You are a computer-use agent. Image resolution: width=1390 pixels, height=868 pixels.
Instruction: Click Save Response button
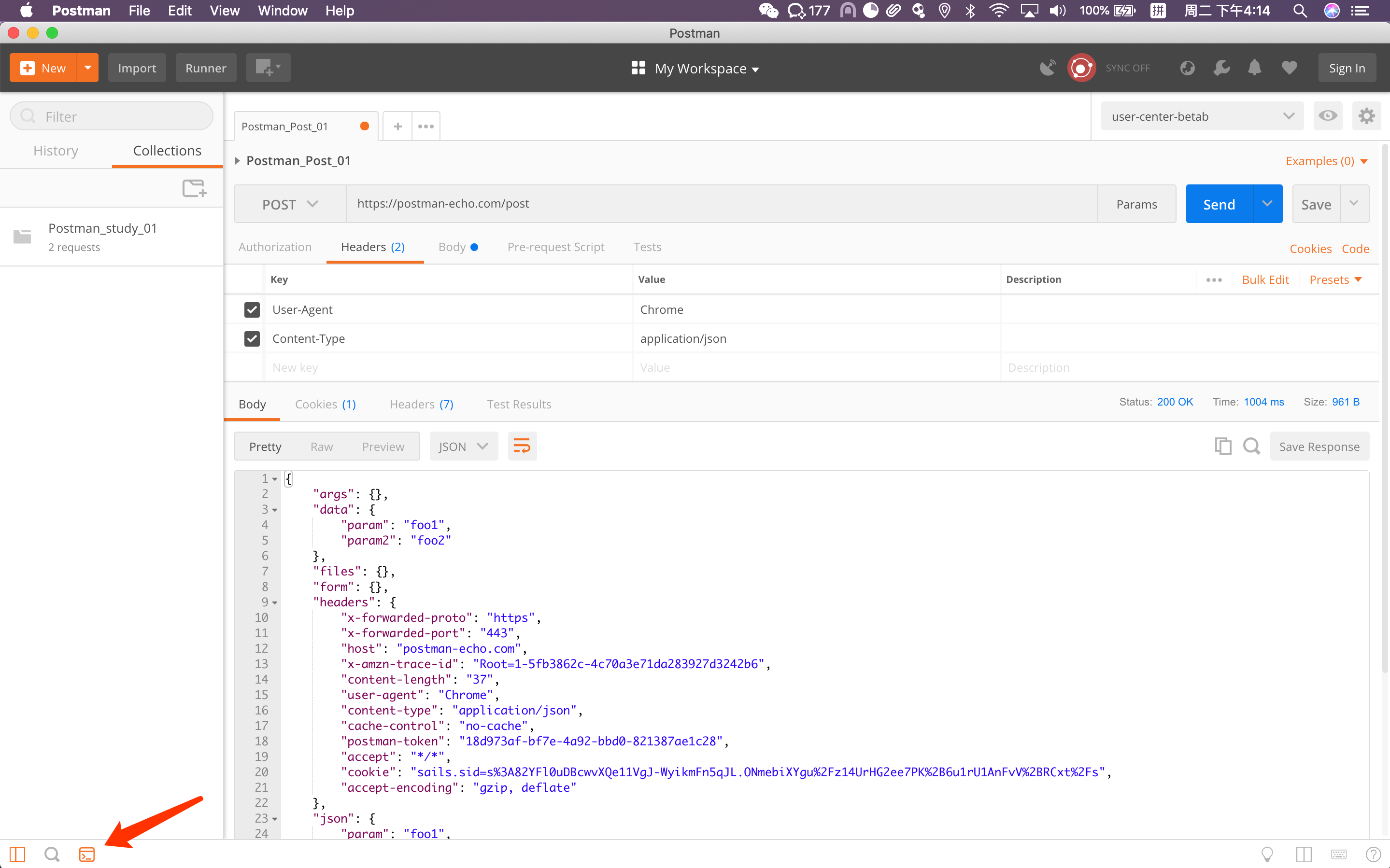click(x=1319, y=446)
